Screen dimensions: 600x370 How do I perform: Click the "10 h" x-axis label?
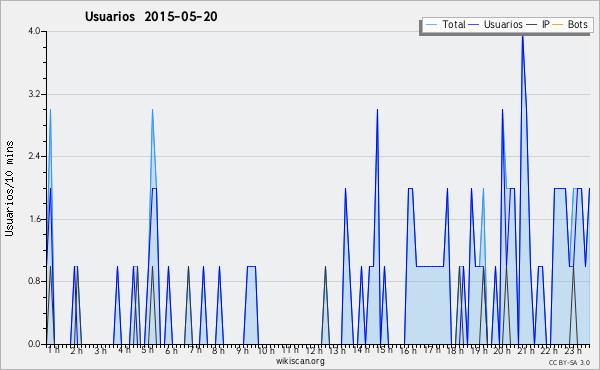point(266,350)
